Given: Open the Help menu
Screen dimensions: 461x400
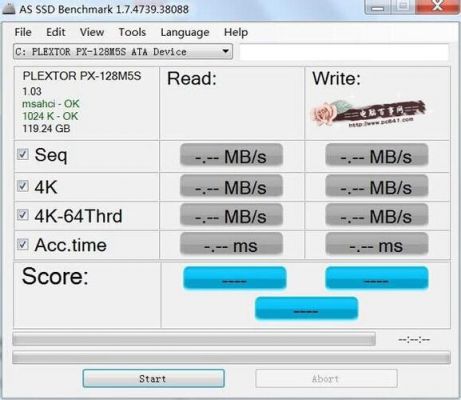Looking at the screenshot, I should point(236,32).
